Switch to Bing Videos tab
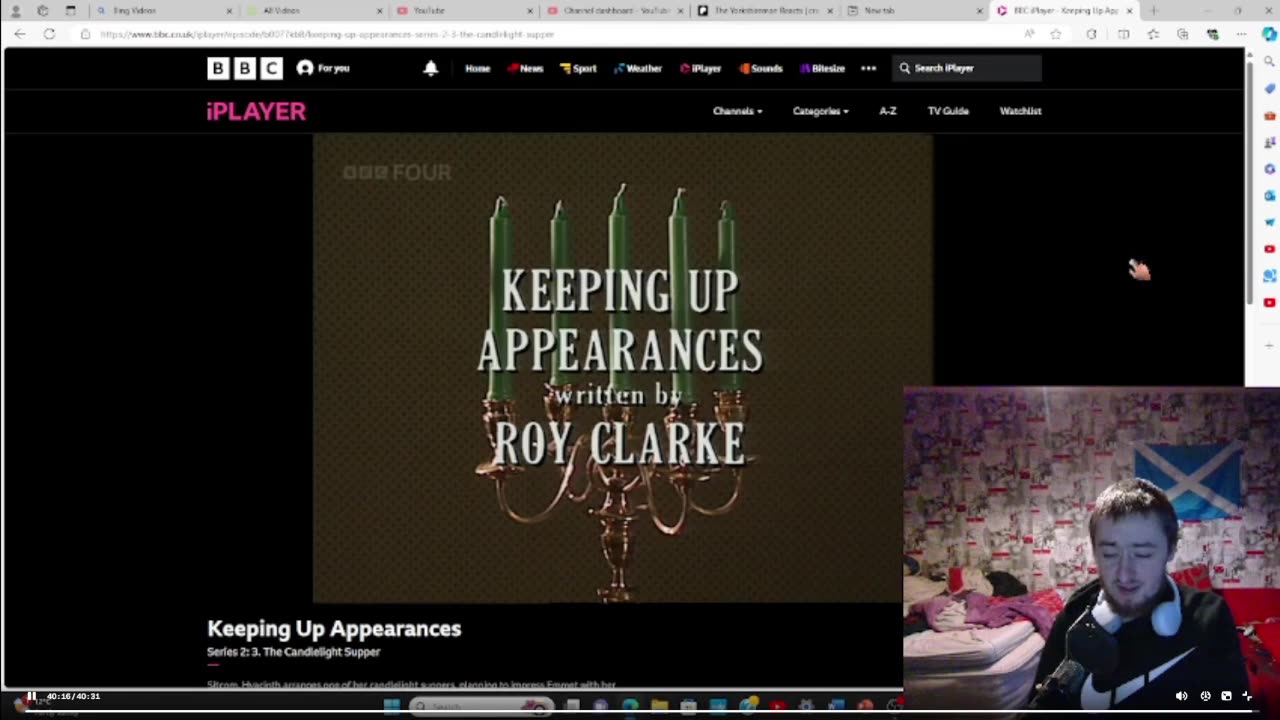The image size is (1280, 720). tap(165, 11)
